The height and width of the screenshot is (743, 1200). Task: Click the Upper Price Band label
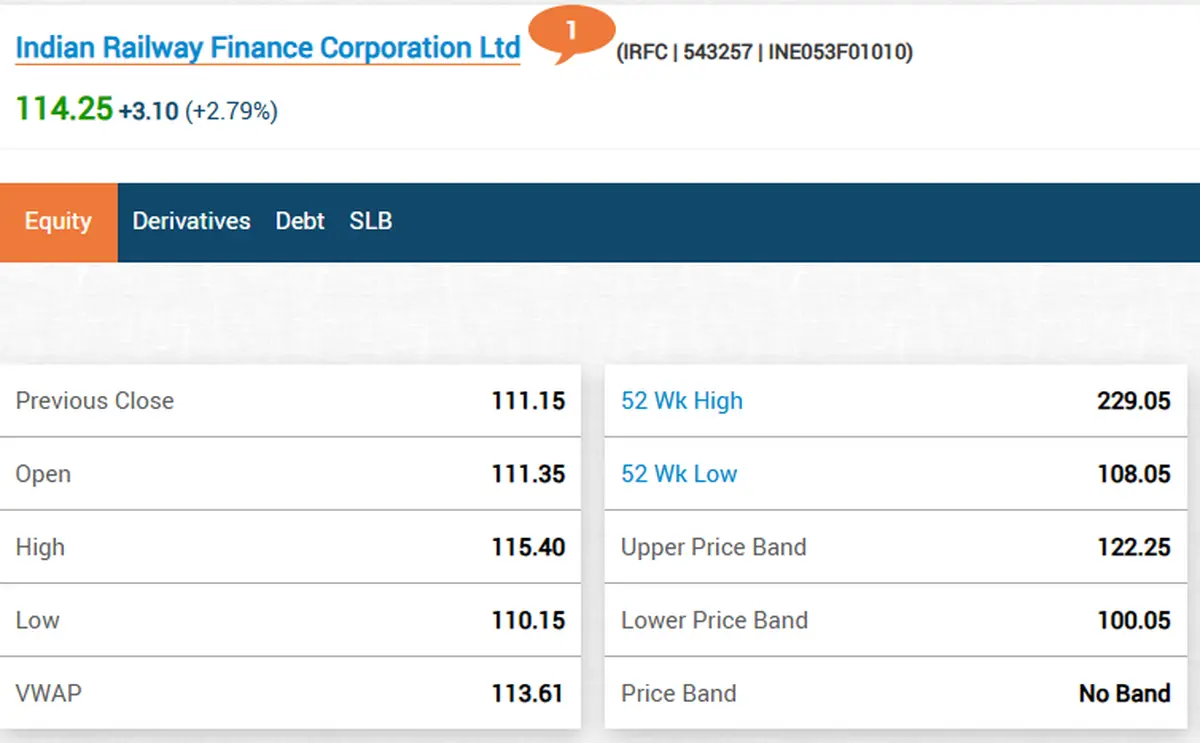pos(714,547)
